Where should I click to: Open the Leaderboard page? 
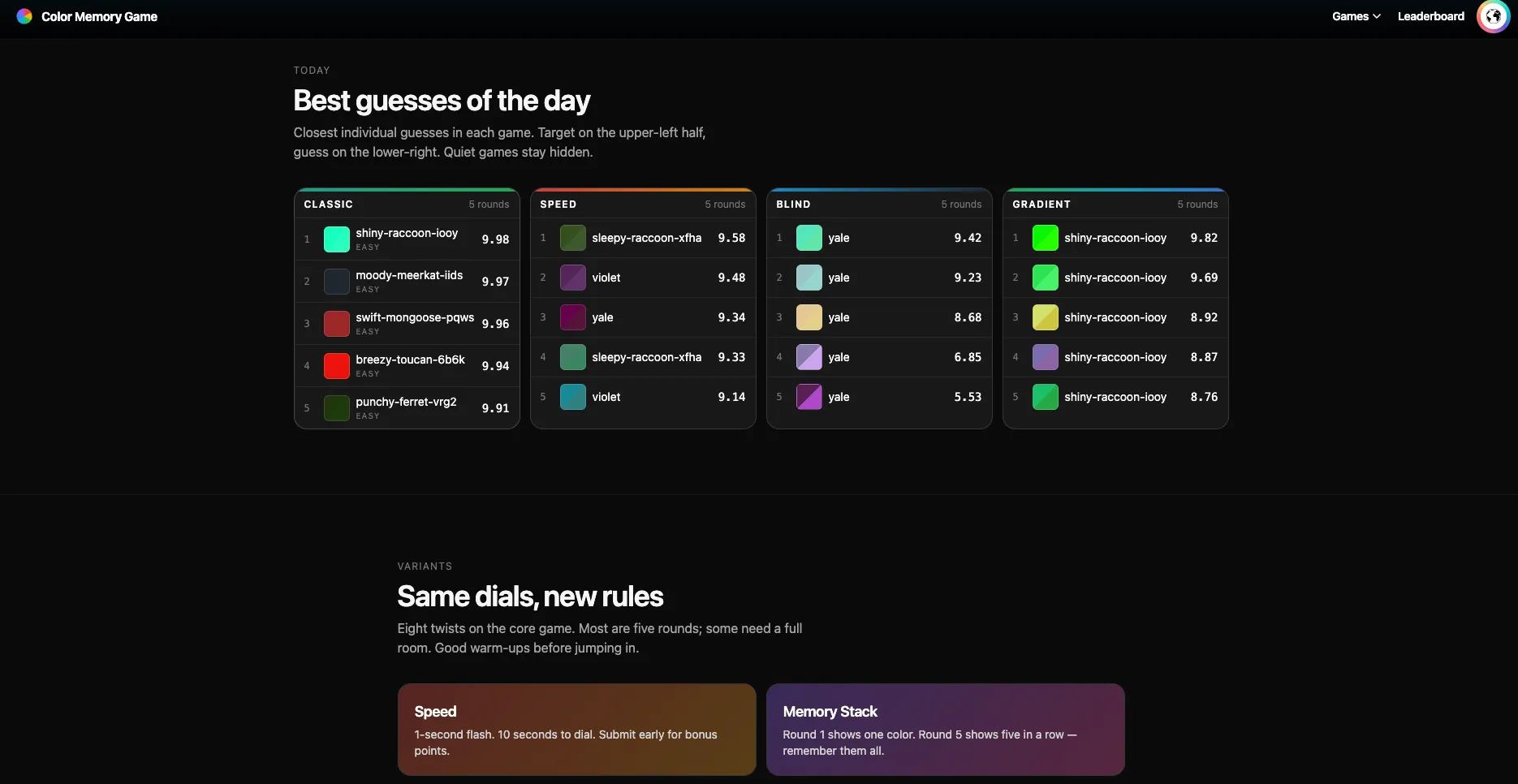[x=1430, y=16]
